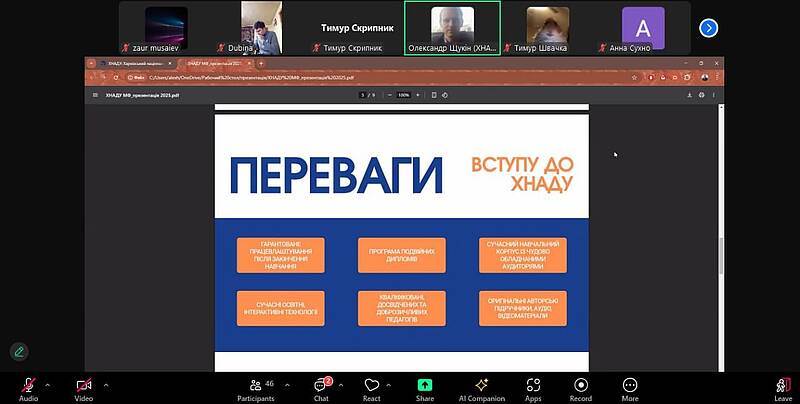Toggle the PDF viewer sidebar menu

pyautogui.click(x=95, y=95)
